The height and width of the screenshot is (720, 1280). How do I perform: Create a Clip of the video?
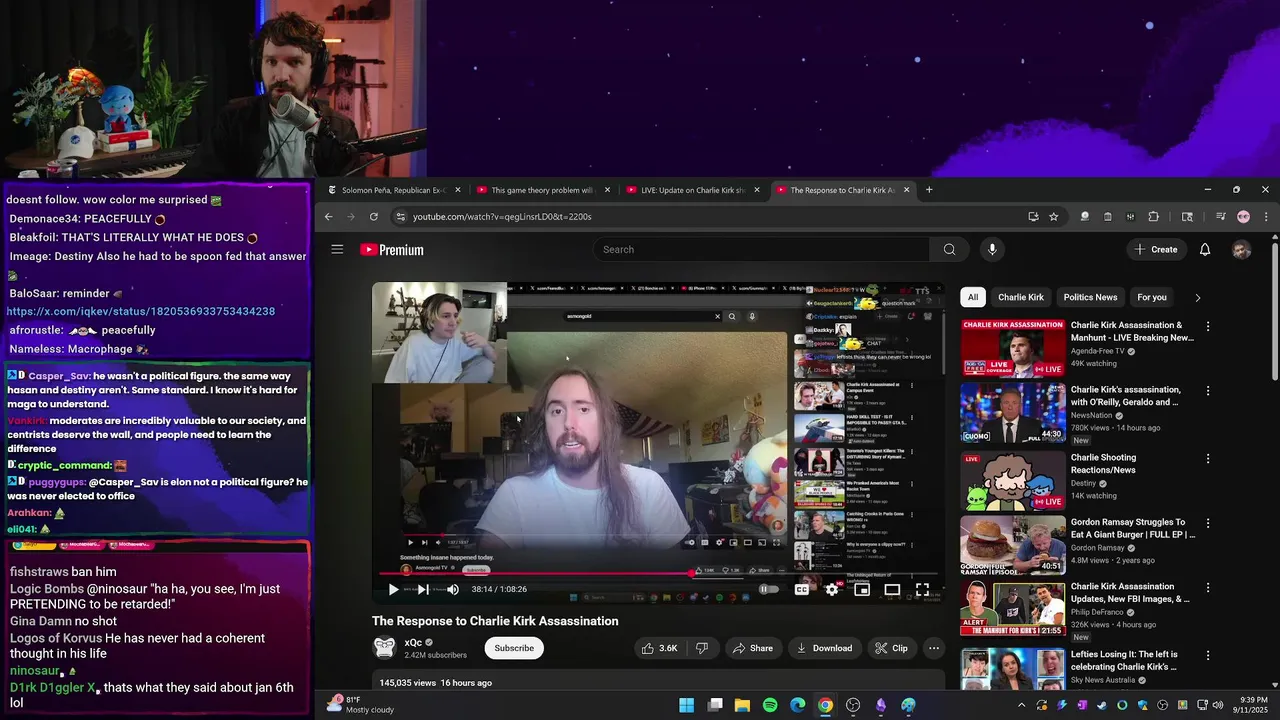coord(891,648)
